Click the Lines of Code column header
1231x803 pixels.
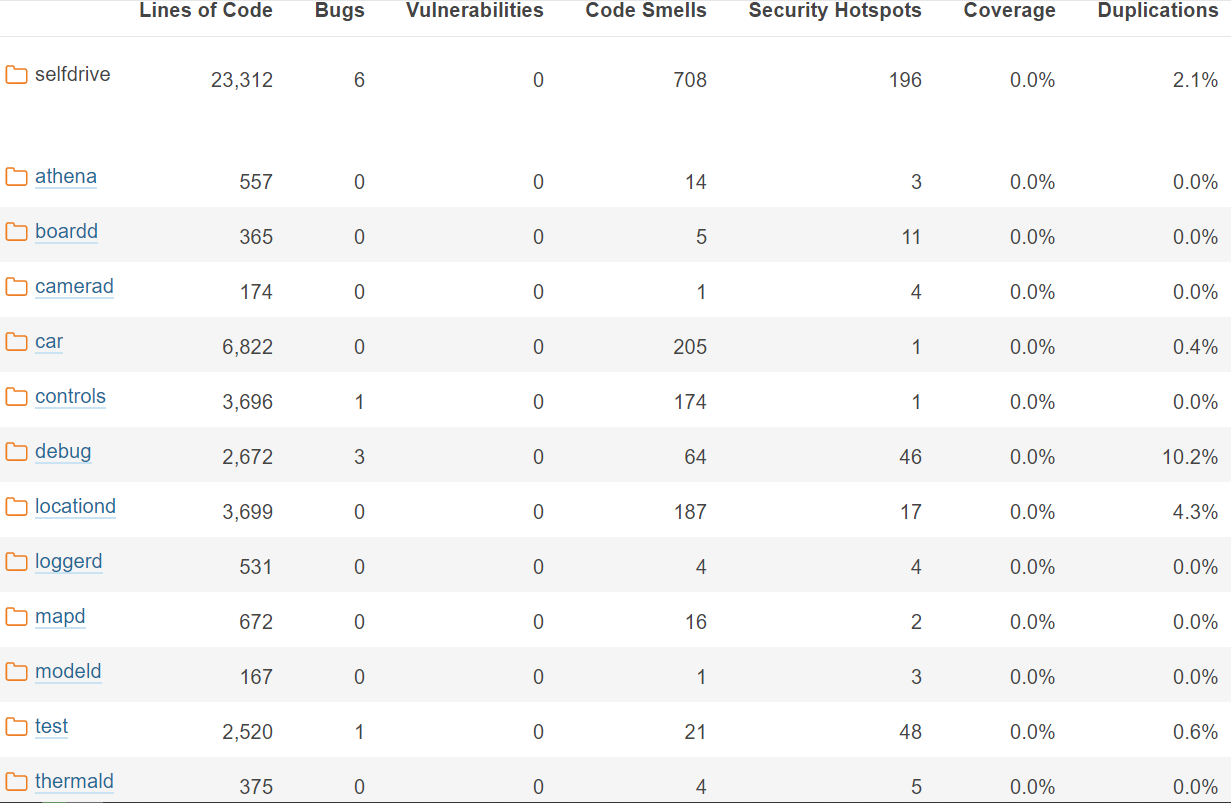[x=206, y=11]
